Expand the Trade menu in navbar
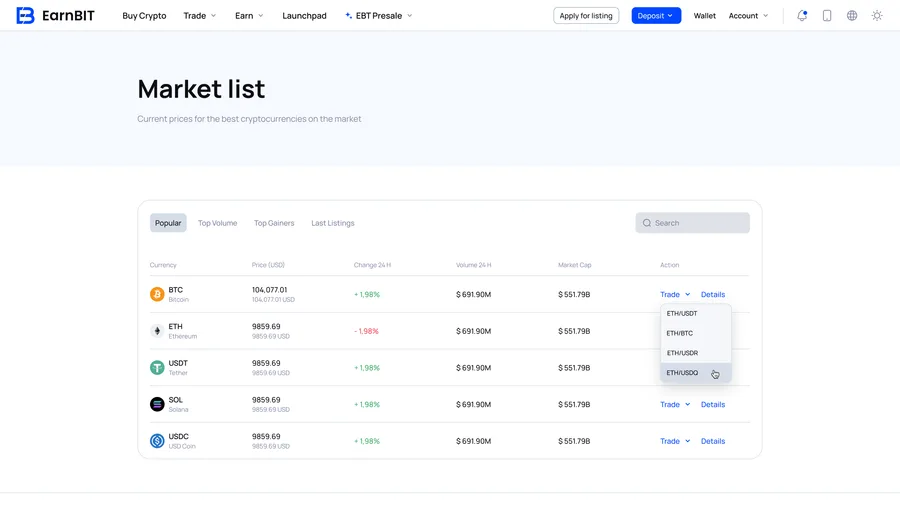 tap(199, 15)
